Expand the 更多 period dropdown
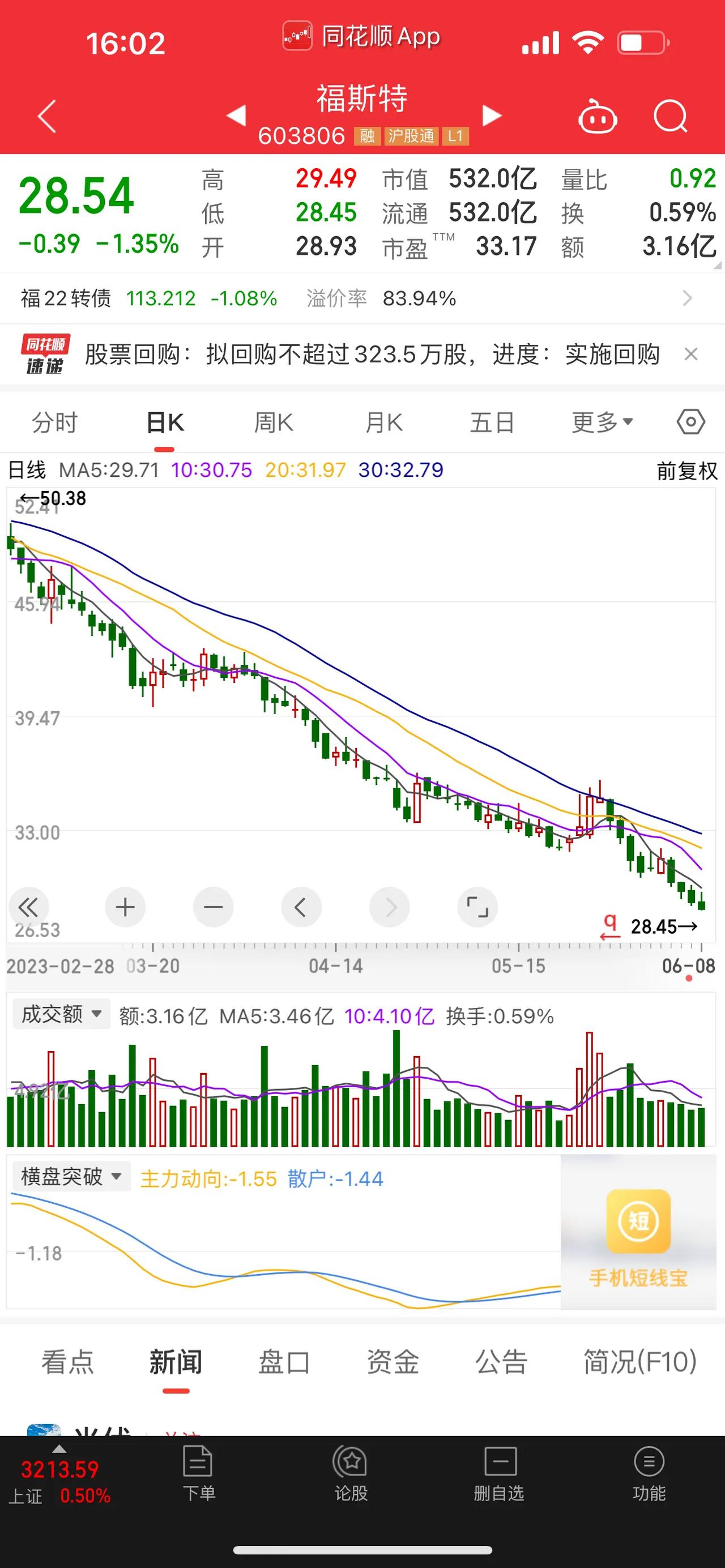Screen dimensions: 725x1568 point(602,422)
